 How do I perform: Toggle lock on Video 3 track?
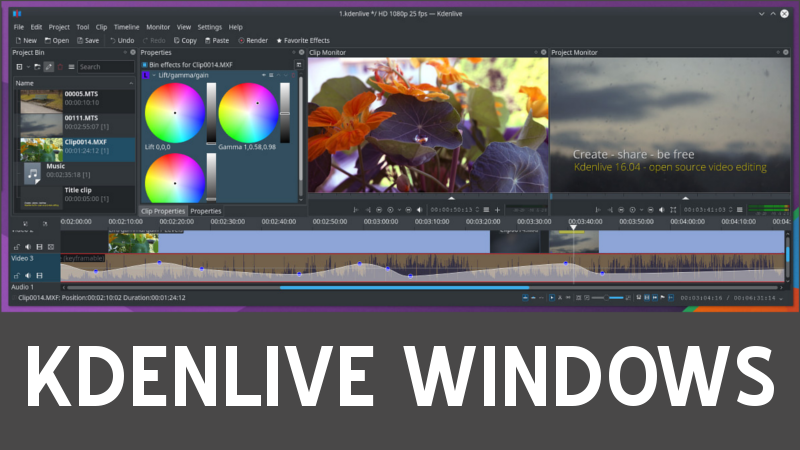pos(16,275)
